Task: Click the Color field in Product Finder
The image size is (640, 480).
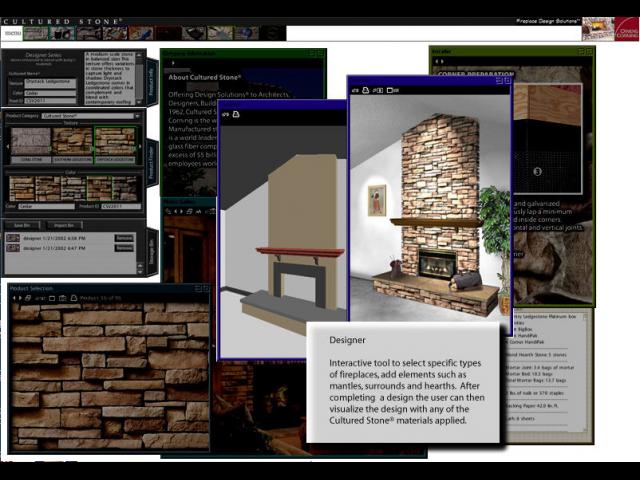Action: coord(46,207)
